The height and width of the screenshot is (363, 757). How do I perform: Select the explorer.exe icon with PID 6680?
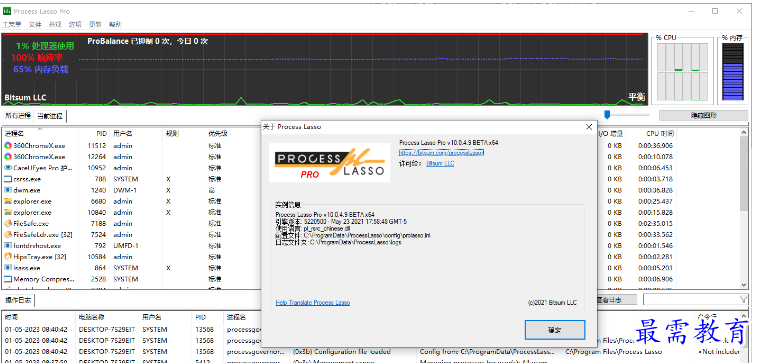8,201
